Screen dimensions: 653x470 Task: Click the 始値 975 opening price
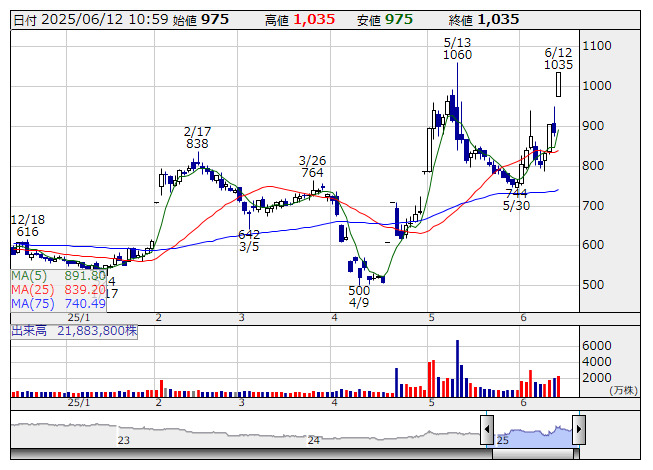[x=200, y=20]
